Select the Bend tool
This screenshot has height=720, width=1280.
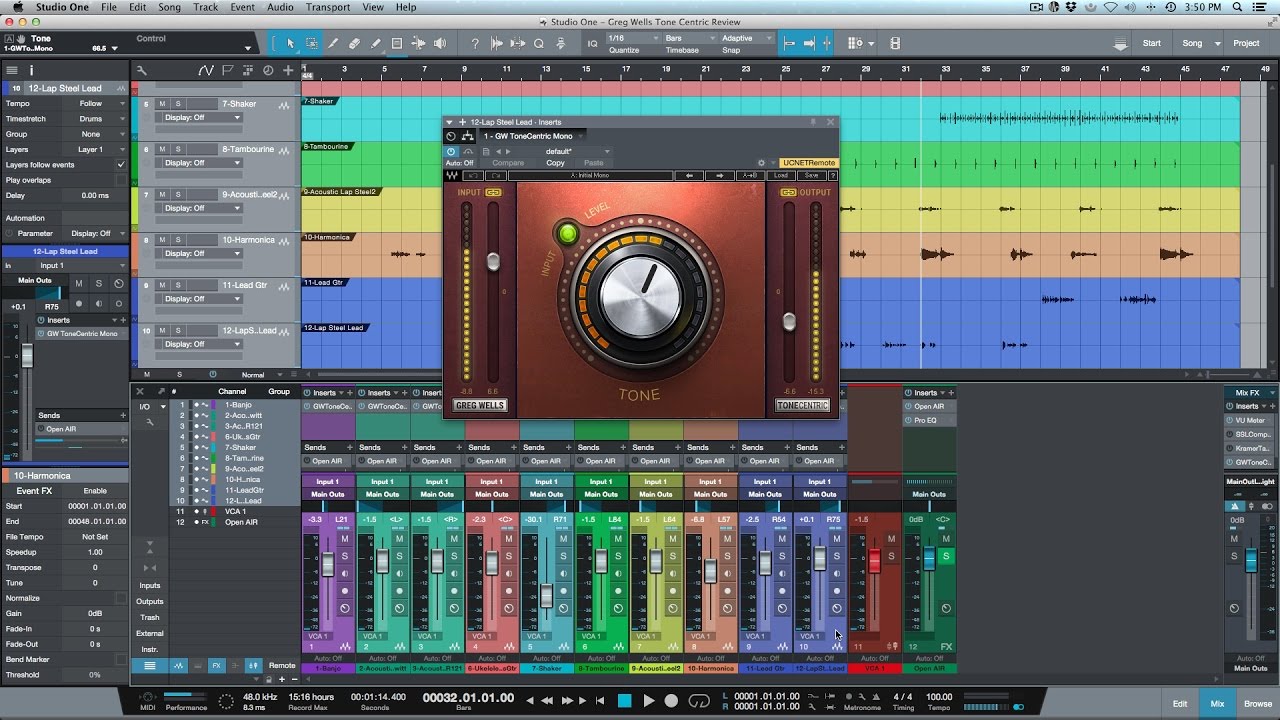(418, 43)
